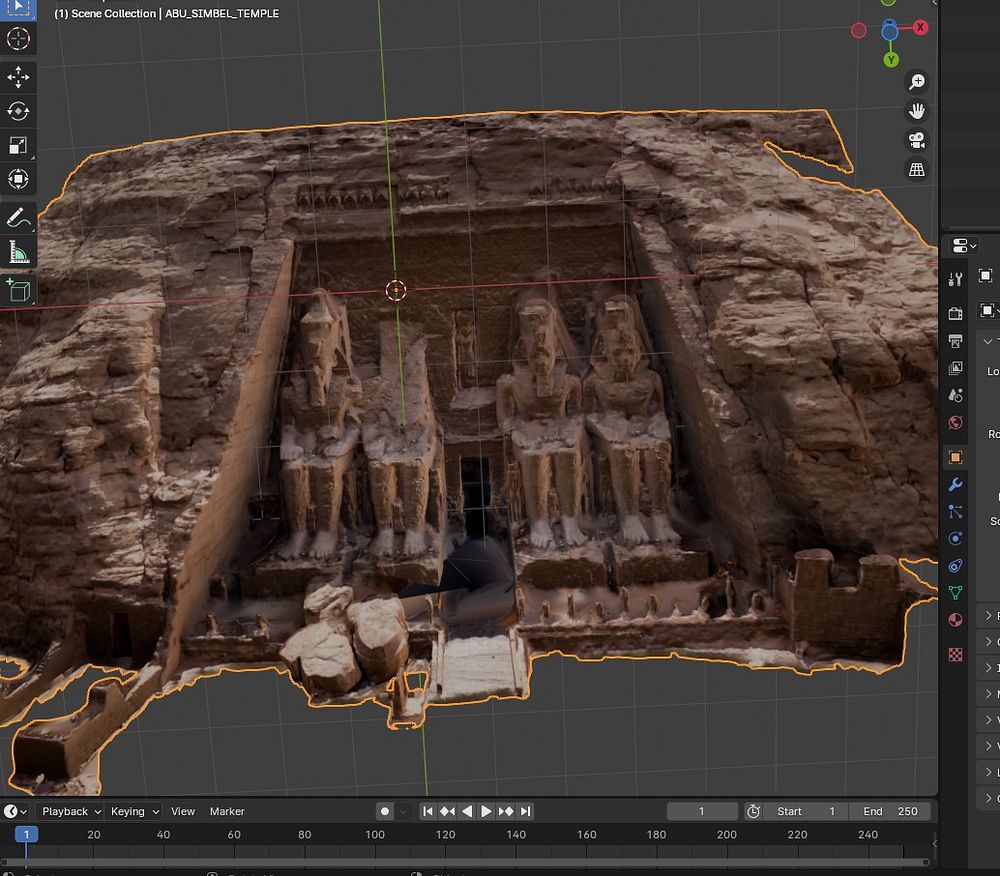Pick the Scale tool
1000x876 pixels.
point(18,145)
